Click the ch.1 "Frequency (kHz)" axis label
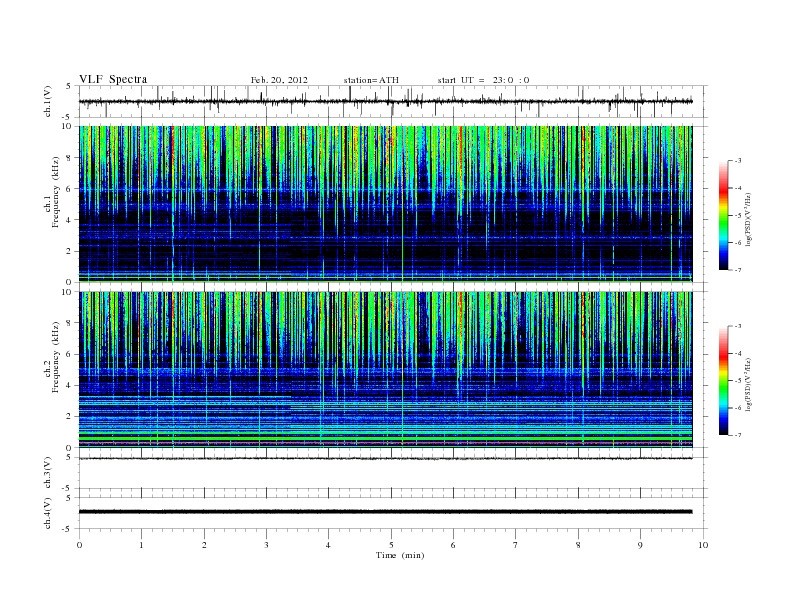 (56, 192)
